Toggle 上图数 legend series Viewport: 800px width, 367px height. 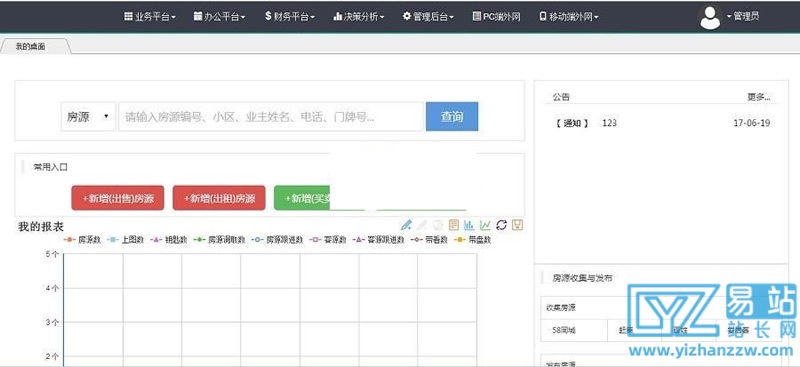coord(125,239)
